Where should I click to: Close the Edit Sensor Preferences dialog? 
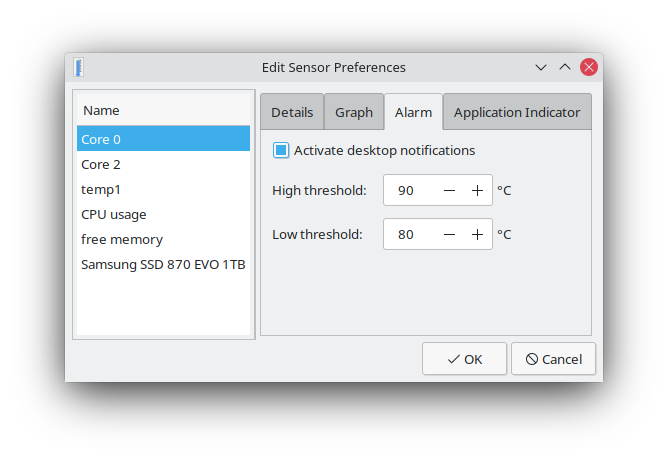589,67
